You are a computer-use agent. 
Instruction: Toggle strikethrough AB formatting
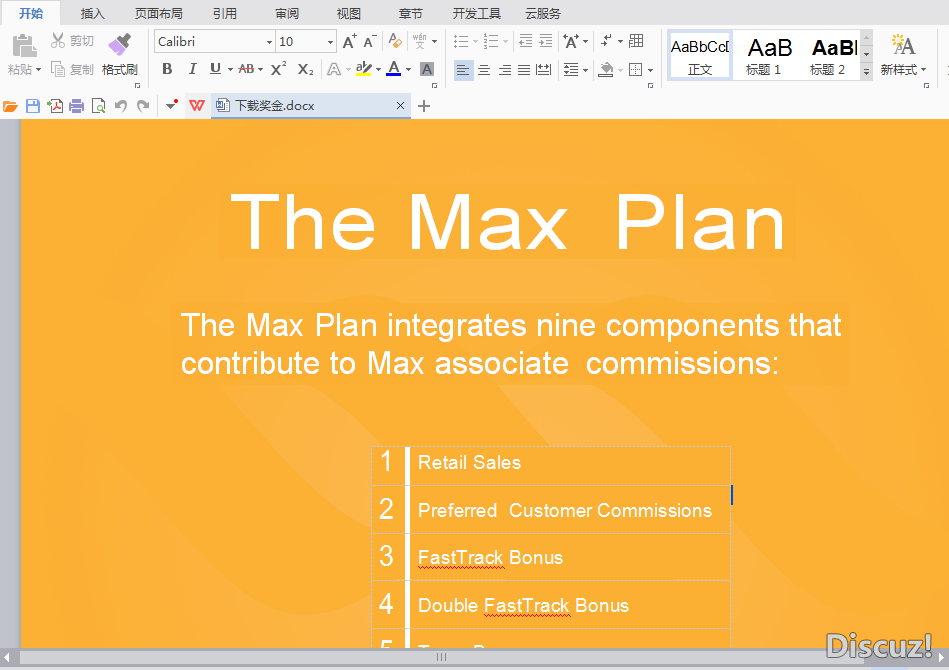click(x=246, y=70)
